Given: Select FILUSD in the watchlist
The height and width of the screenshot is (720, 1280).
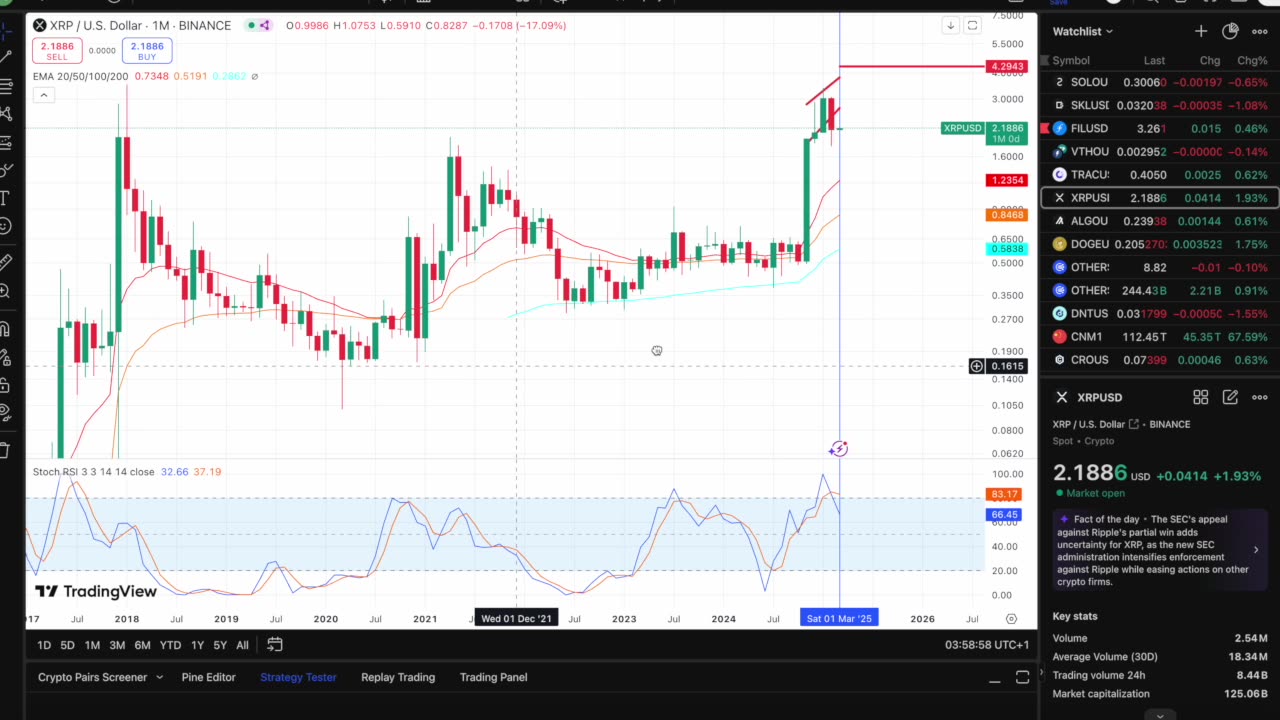Looking at the screenshot, I should coord(1160,128).
